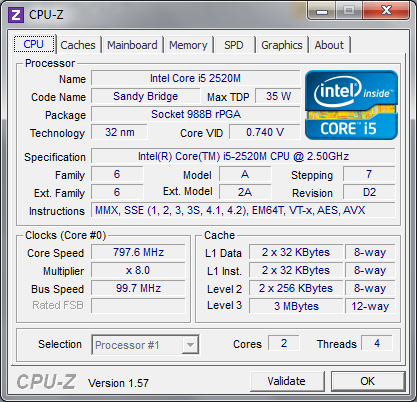Click the Specification text field
Screen dimensions: 417x402
pos(243,156)
